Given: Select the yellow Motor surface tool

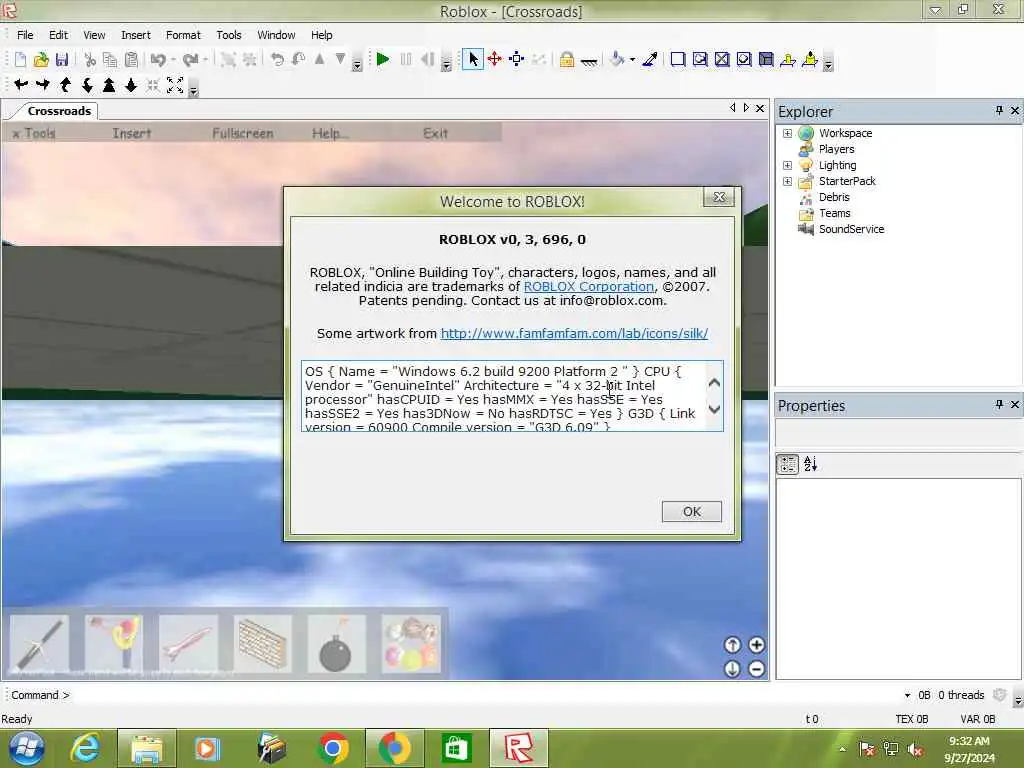Looking at the screenshot, I should click(x=810, y=59).
